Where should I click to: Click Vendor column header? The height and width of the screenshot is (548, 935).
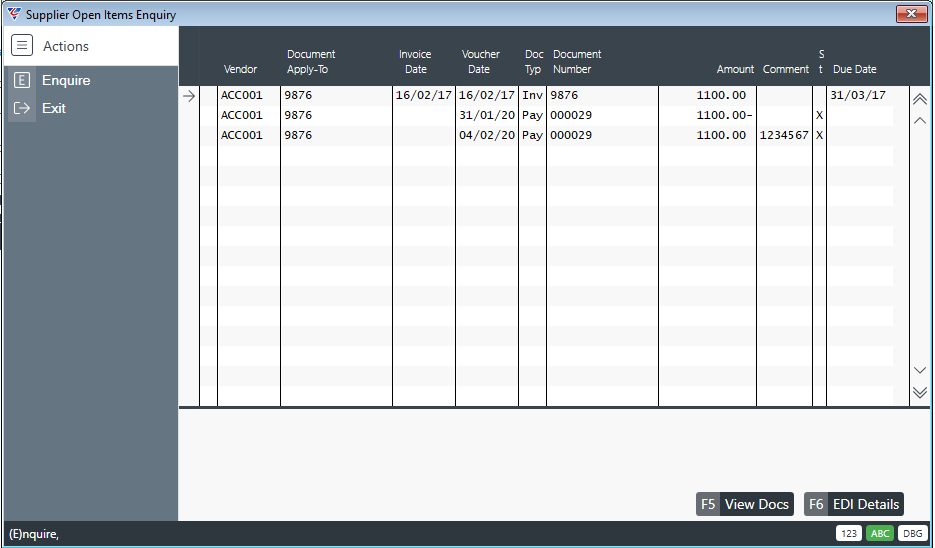pyautogui.click(x=240, y=69)
